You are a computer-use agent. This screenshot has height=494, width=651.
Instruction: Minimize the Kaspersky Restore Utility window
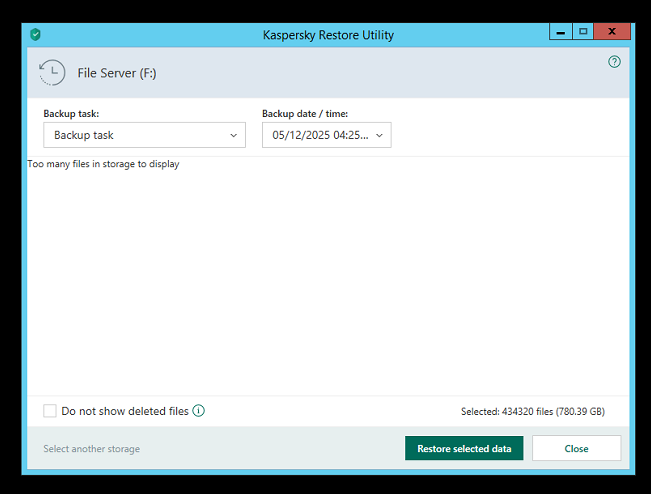pyautogui.click(x=560, y=32)
